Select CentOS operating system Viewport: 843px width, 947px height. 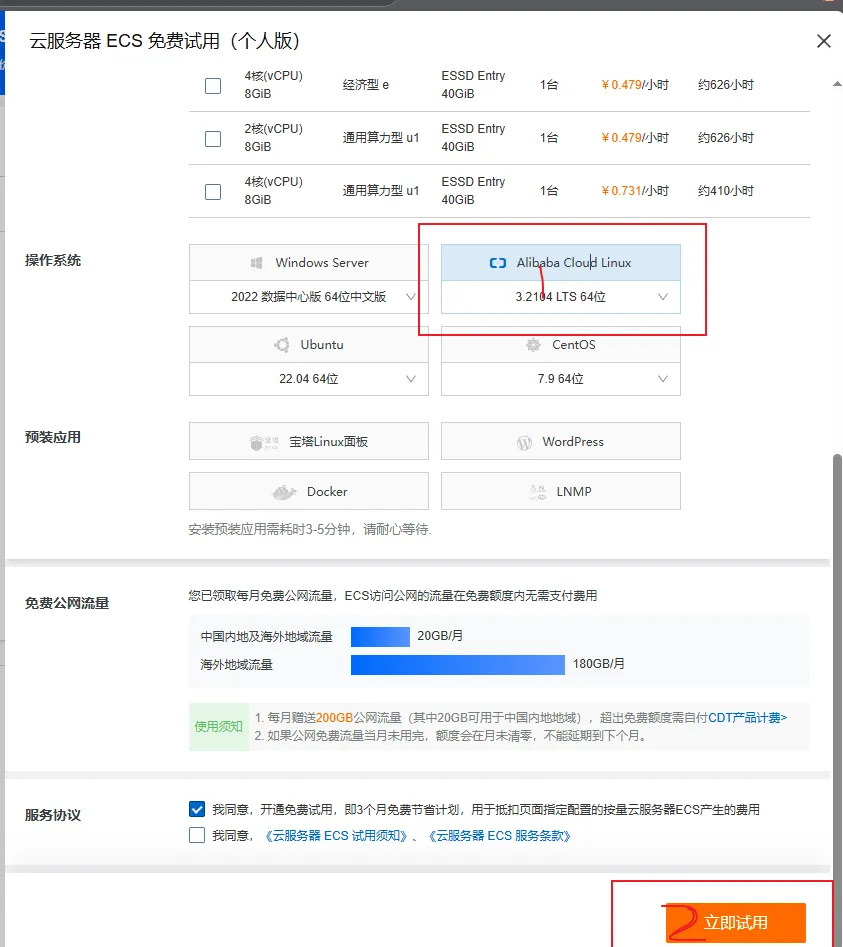point(560,345)
